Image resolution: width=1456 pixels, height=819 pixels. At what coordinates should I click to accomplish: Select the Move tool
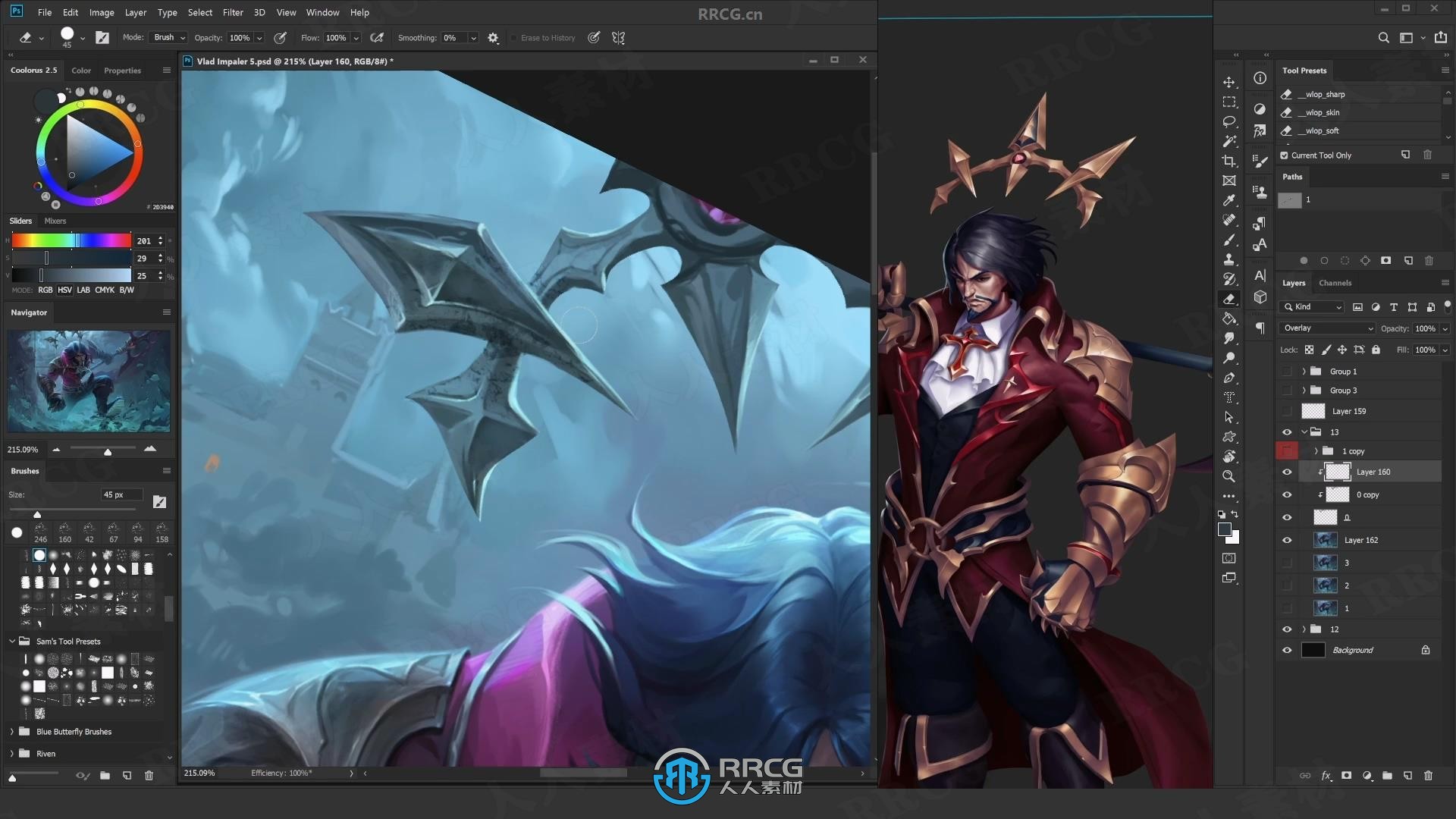(x=1229, y=82)
